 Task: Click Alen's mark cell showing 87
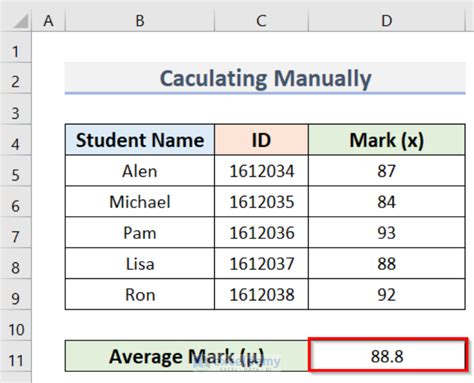click(387, 171)
